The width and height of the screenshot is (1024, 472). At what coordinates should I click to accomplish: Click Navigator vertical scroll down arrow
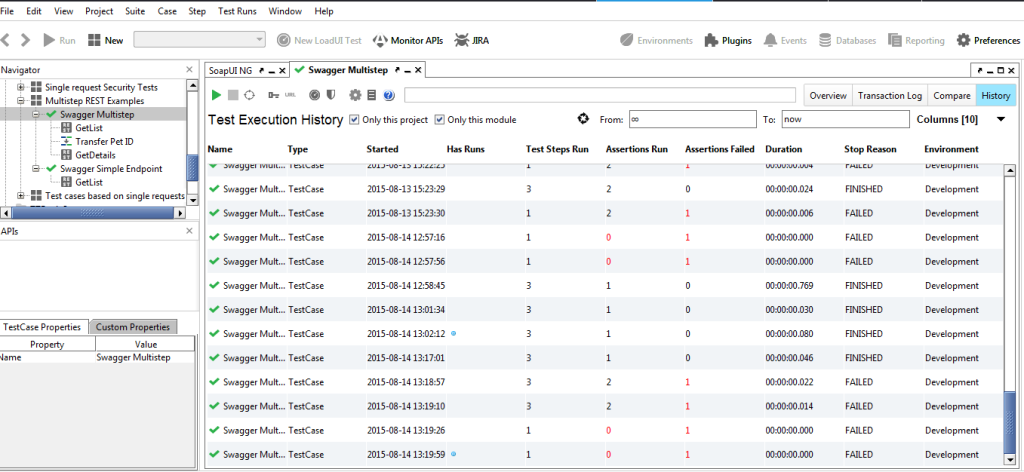[192, 199]
